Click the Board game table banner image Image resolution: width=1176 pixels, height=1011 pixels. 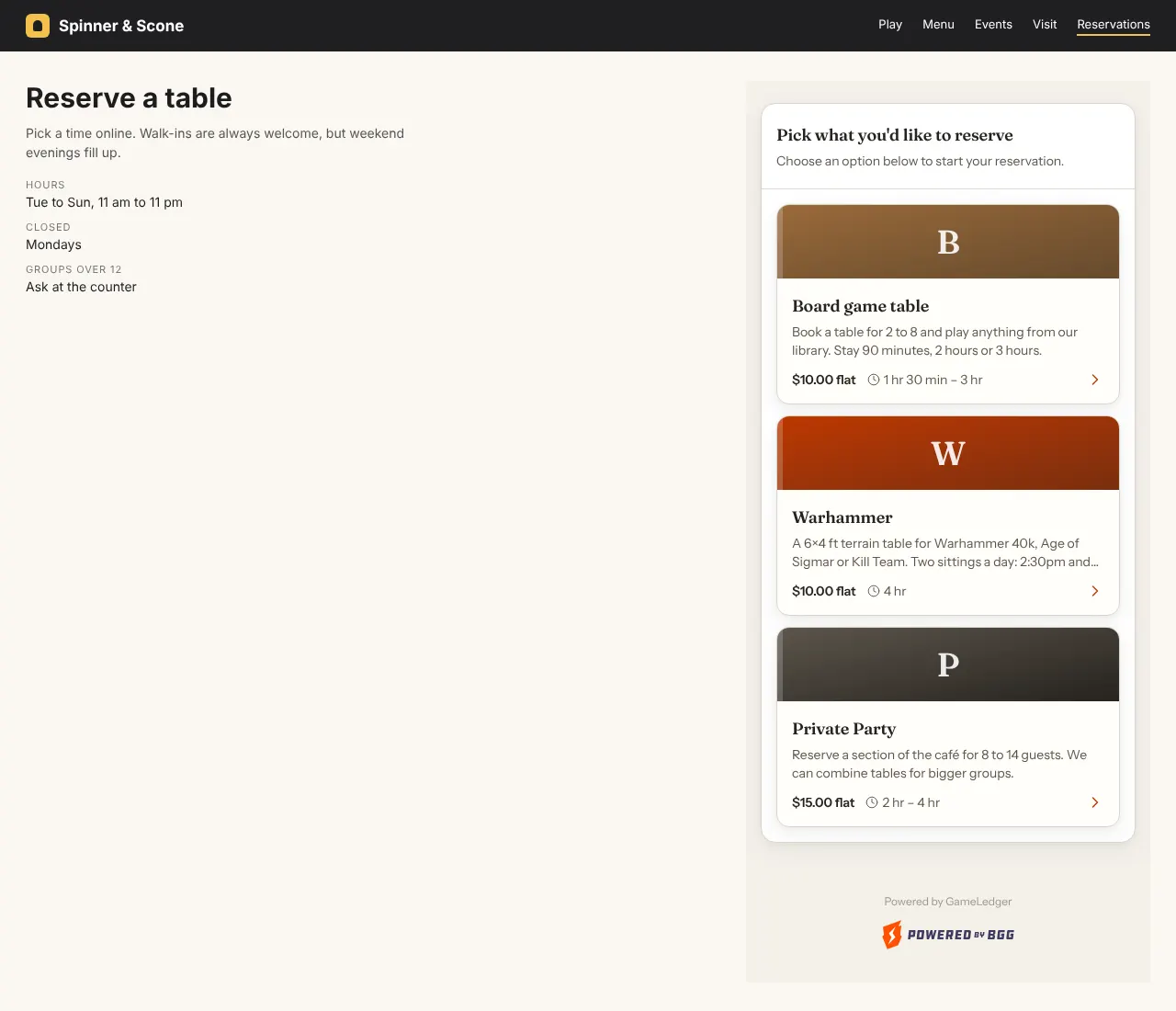(x=948, y=242)
